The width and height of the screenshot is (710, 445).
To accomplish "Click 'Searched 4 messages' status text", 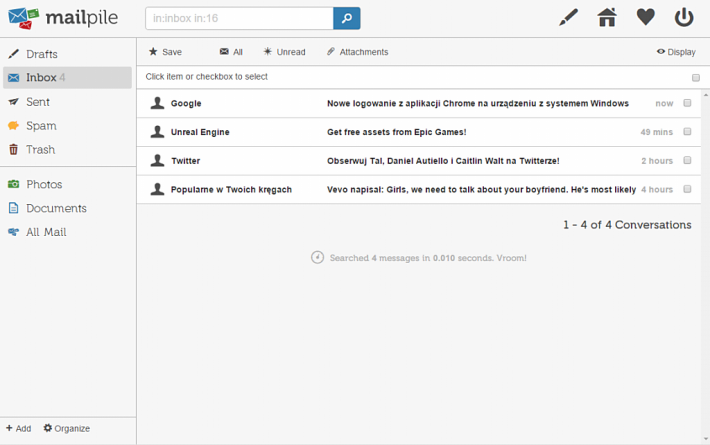I will [428, 258].
